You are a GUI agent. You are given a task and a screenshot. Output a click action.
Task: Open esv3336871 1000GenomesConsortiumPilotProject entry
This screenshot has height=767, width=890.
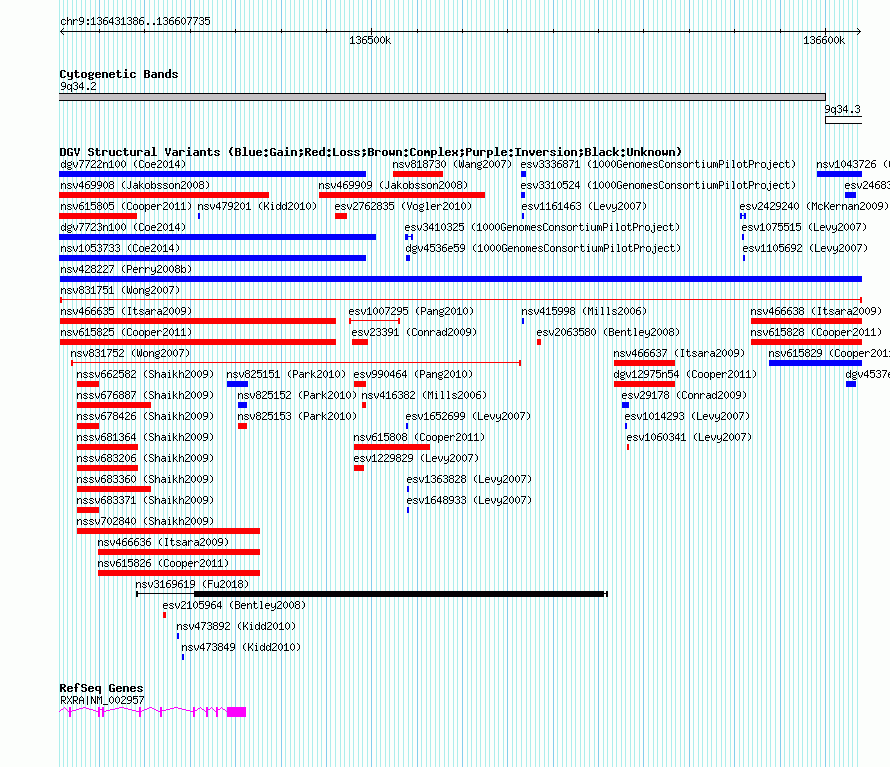[658, 165]
